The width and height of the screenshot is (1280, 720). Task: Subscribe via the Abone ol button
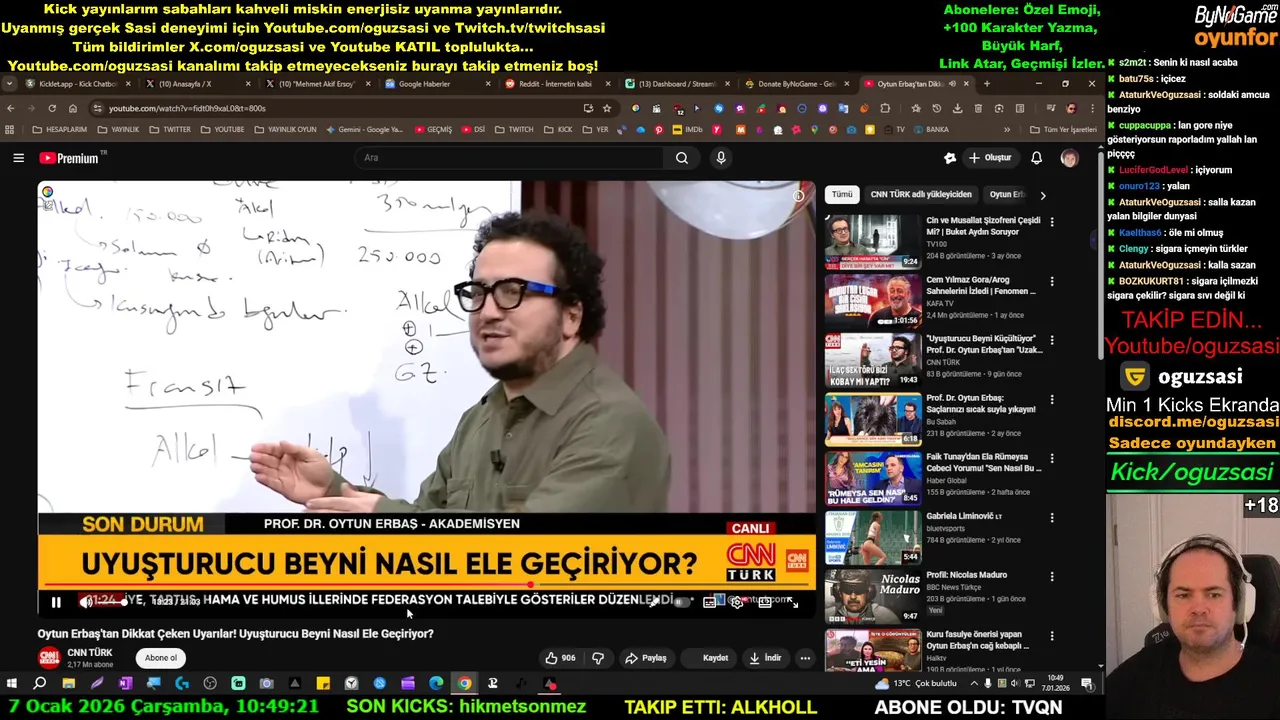pos(160,658)
